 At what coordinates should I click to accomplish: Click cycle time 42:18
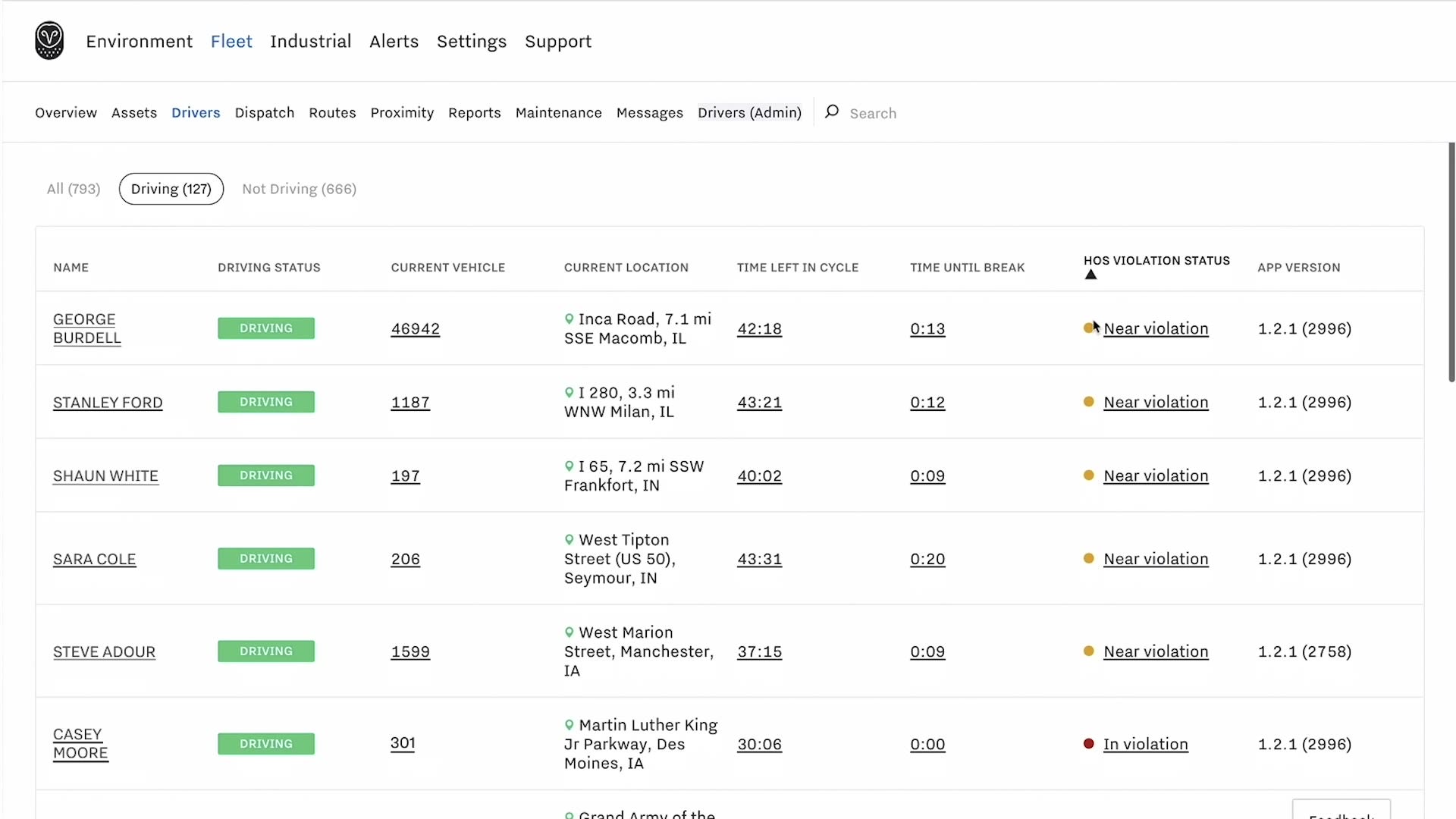[x=759, y=329]
